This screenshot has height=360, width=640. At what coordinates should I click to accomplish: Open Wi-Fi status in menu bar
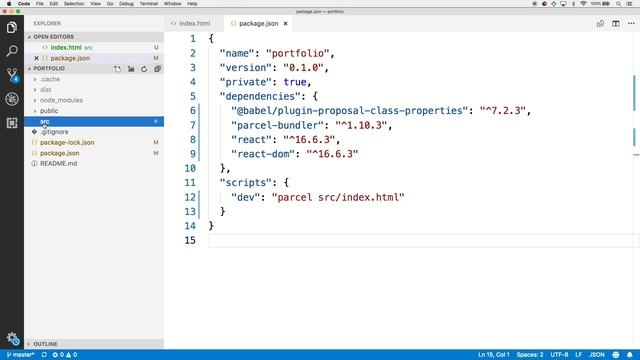pyautogui.click(x=583, y=4)
